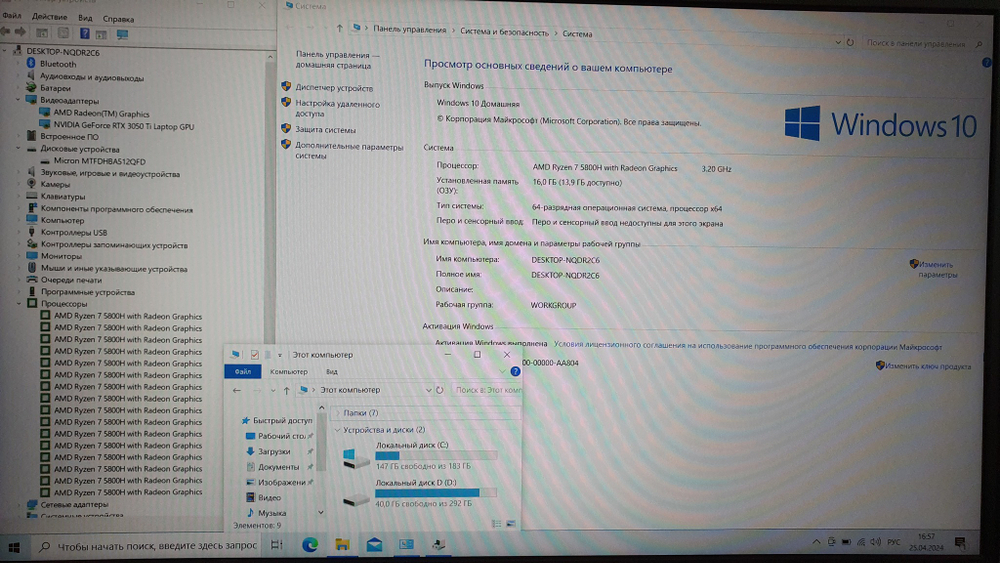1000x563 pixels.
Task: Go to Панель управления — домашняя страница
Action: [x=337, y=60]
